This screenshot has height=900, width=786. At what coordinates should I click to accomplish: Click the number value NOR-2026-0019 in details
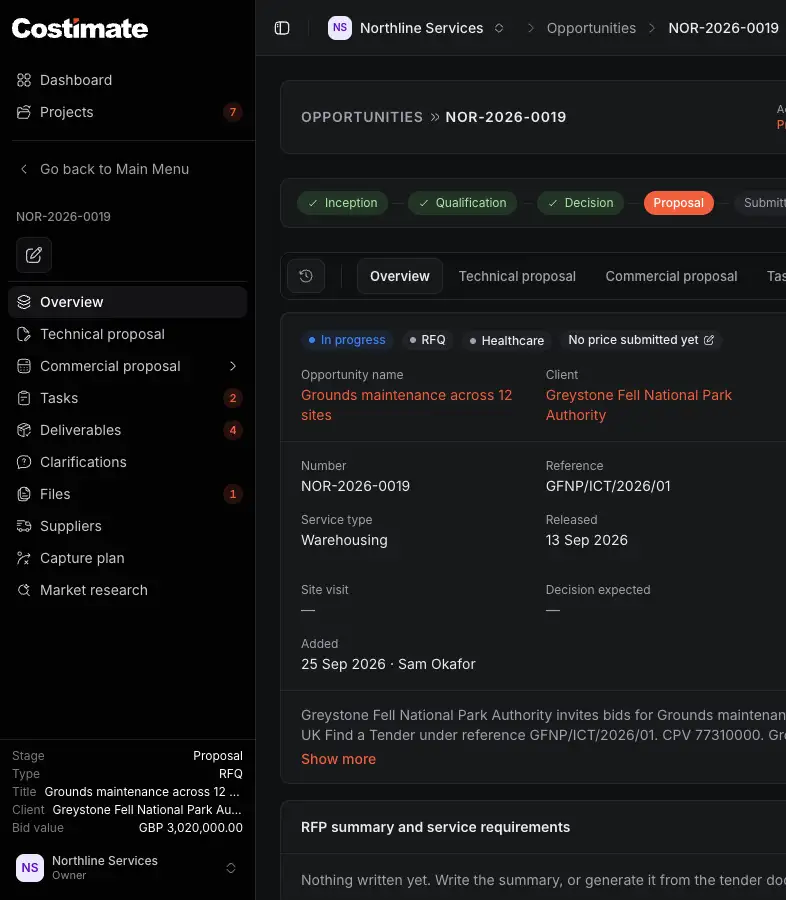coord(355,486)
